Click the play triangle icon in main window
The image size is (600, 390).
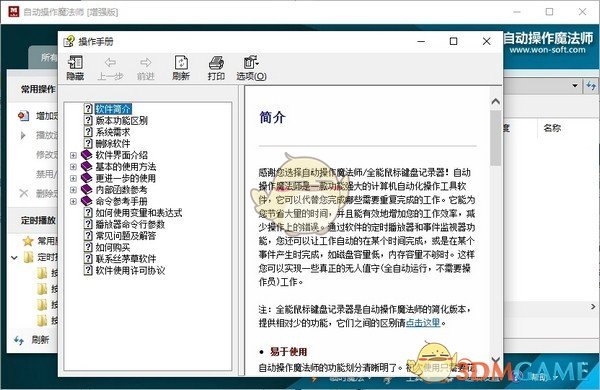[23, 135]
